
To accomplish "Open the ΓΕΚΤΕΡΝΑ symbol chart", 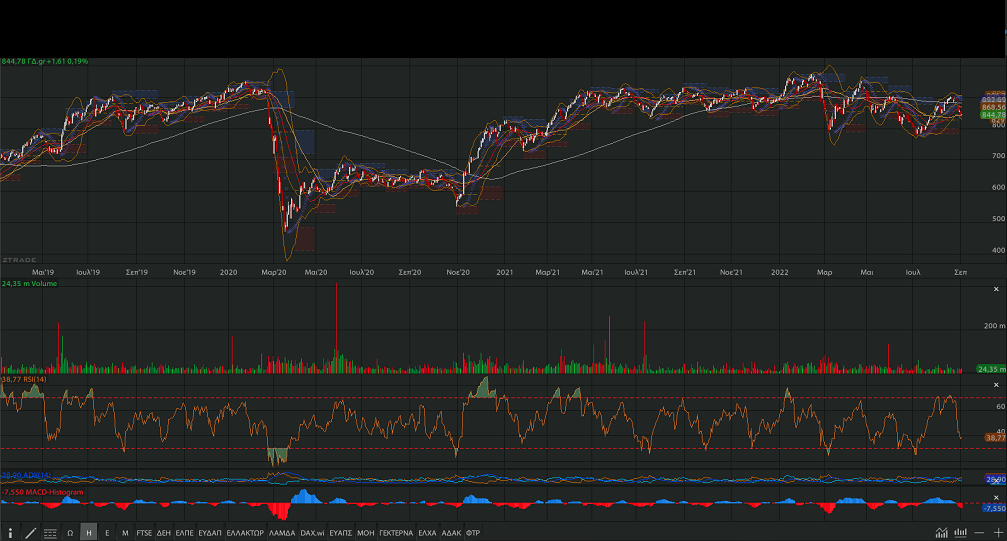I will tap(396, 533).
